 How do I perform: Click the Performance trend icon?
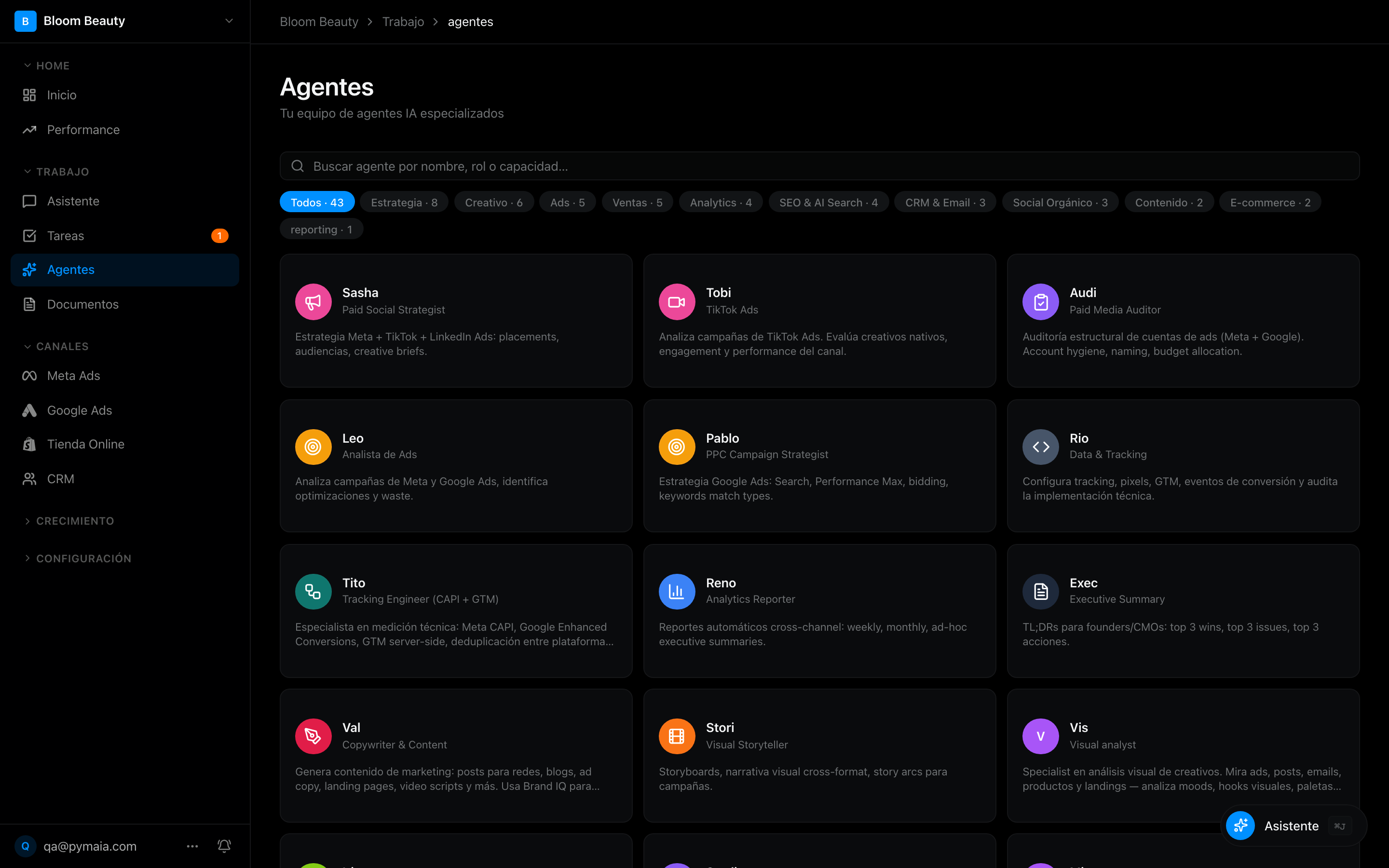(29, 130)
